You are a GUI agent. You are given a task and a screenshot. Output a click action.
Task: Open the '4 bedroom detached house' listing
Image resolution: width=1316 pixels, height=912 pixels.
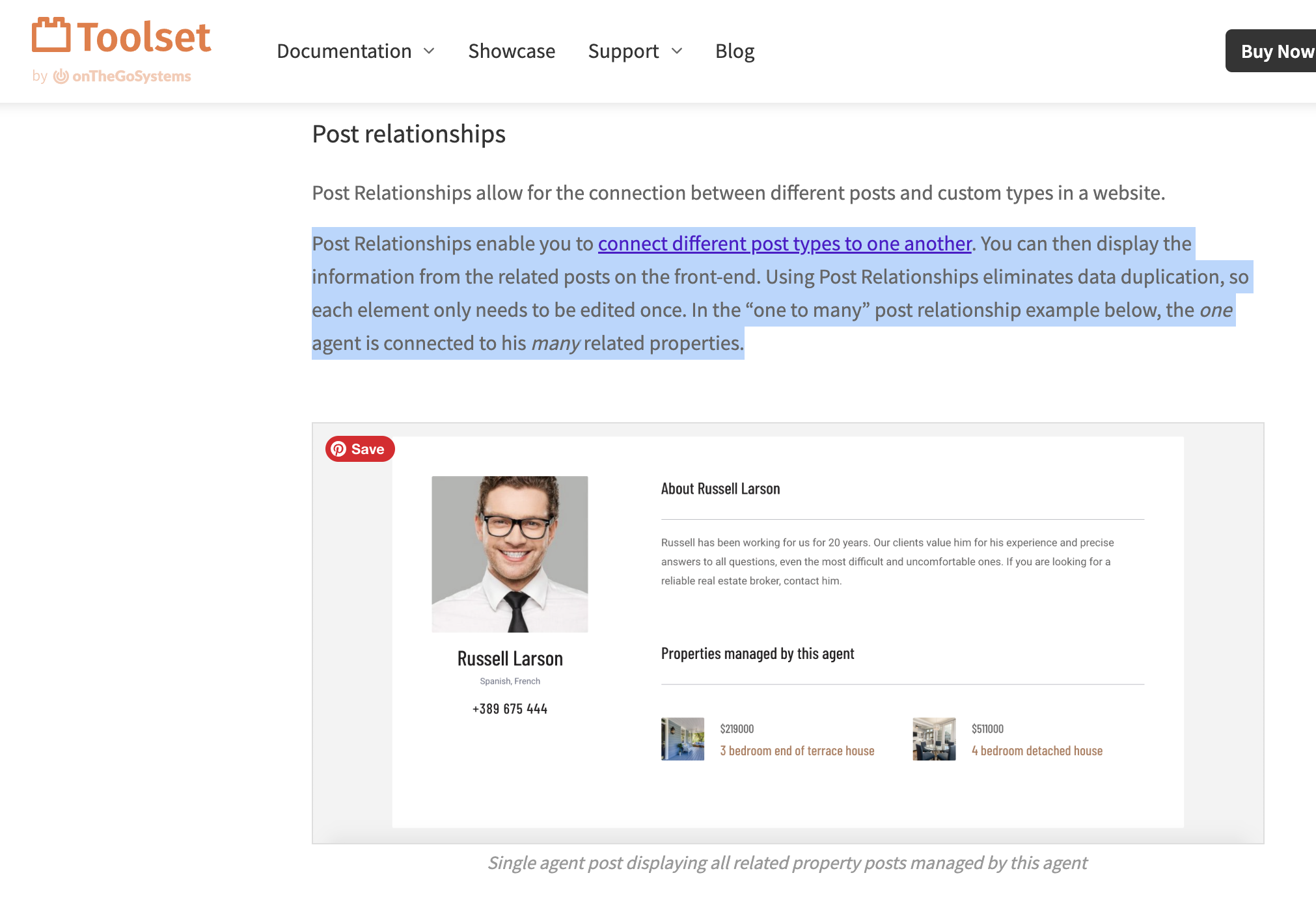pyautogui.click(x=1036, y=750)
